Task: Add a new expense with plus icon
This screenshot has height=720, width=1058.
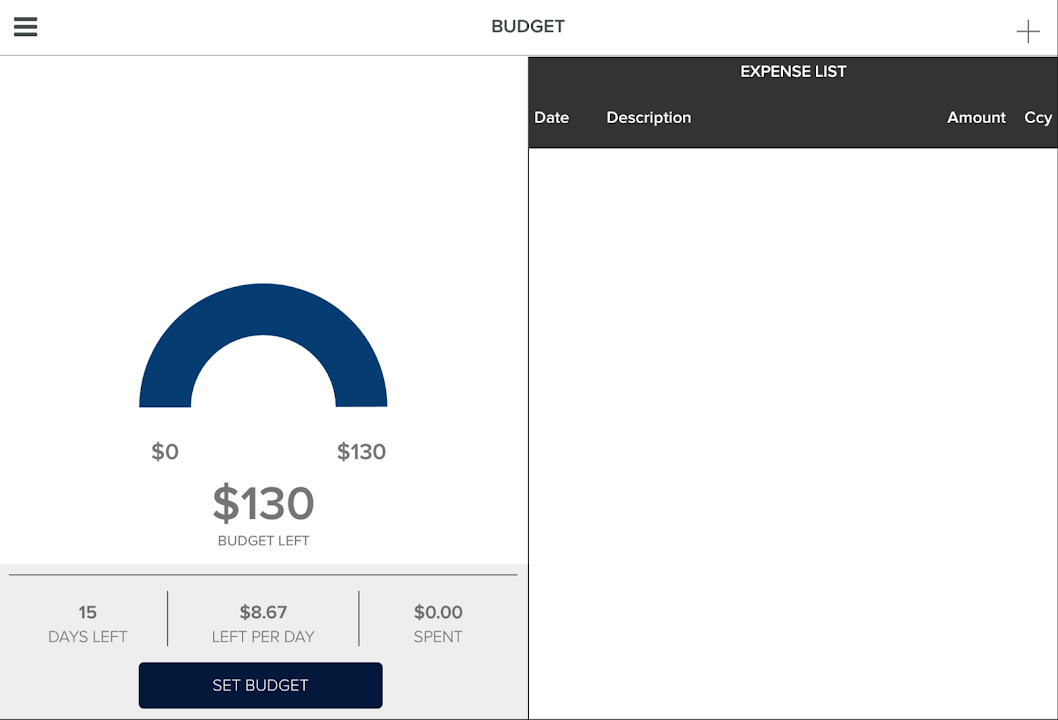Action: point(1028,32)
